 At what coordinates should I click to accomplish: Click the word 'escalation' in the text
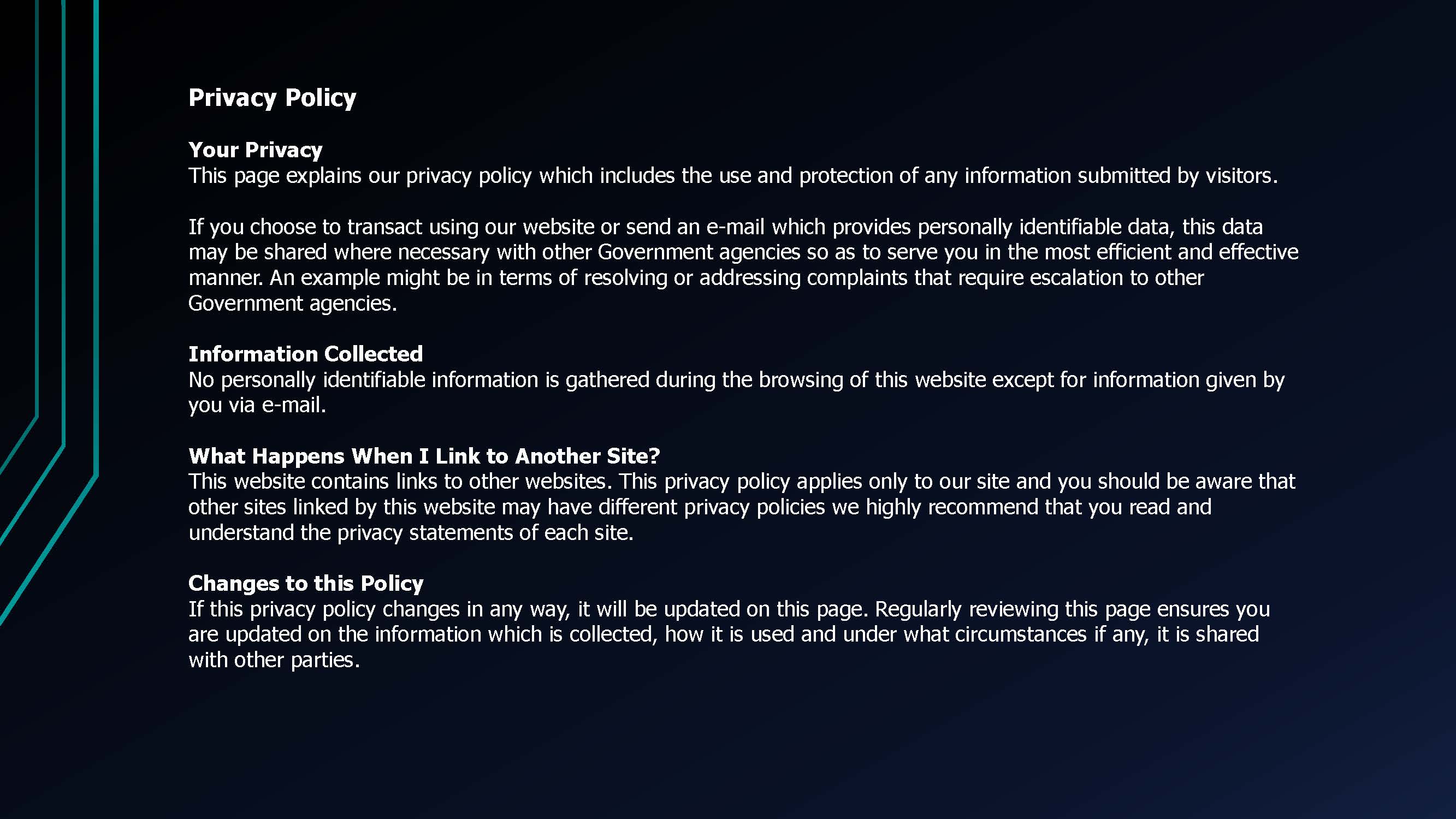(x=1076, y=277)
